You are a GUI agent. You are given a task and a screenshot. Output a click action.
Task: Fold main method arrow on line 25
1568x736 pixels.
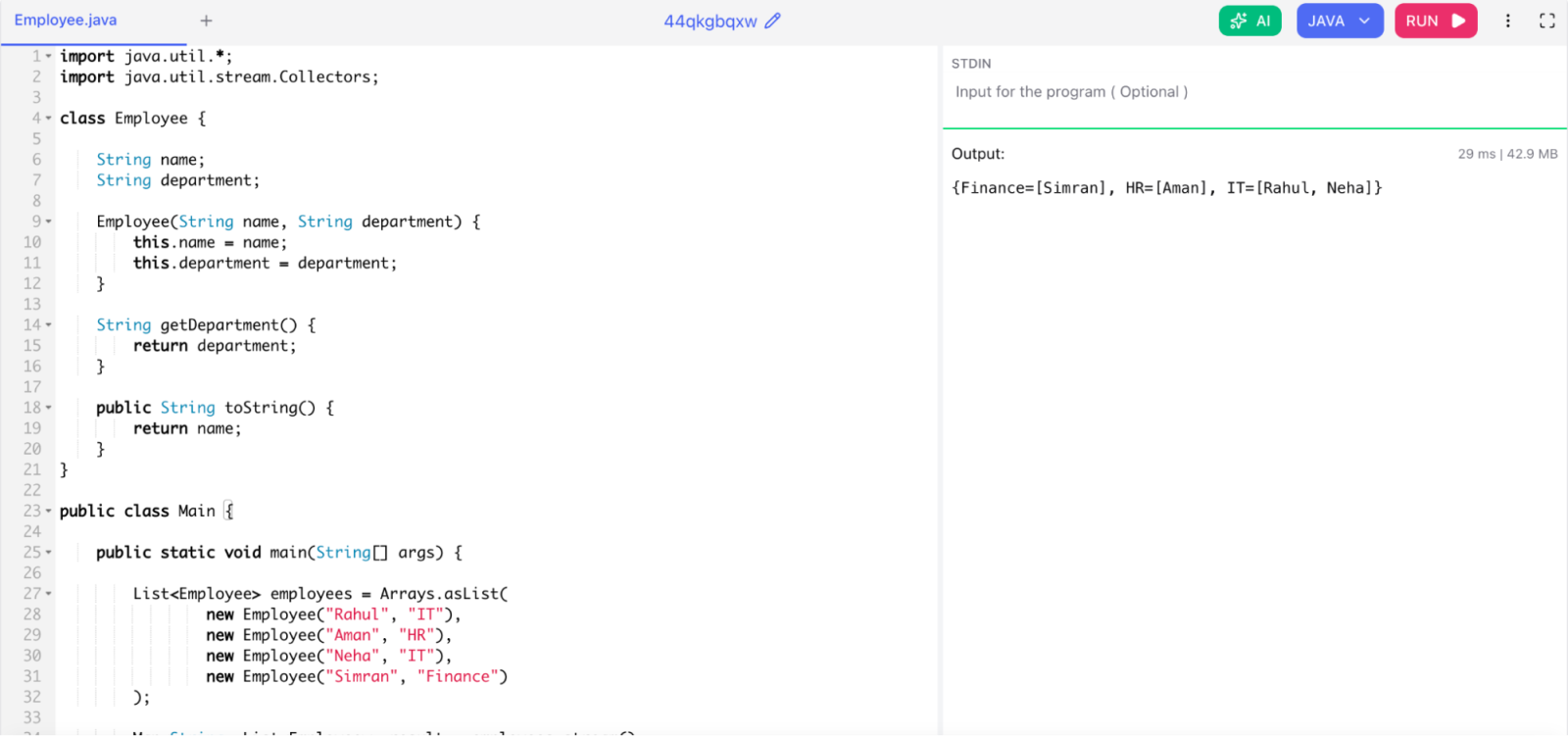pyautogui.click(x=49, y=553)
